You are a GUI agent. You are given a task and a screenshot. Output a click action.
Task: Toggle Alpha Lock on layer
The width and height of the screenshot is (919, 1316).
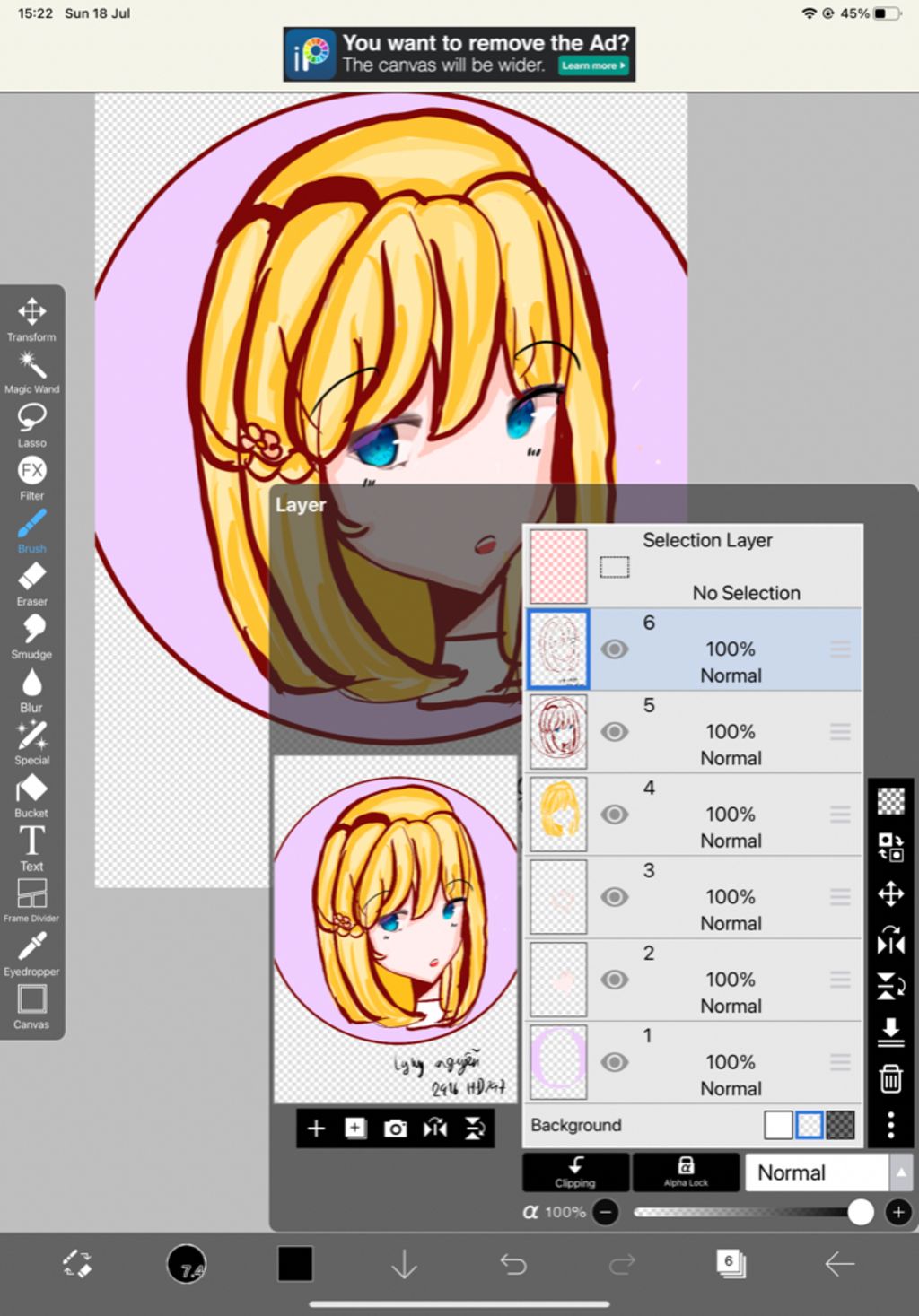686,1172
